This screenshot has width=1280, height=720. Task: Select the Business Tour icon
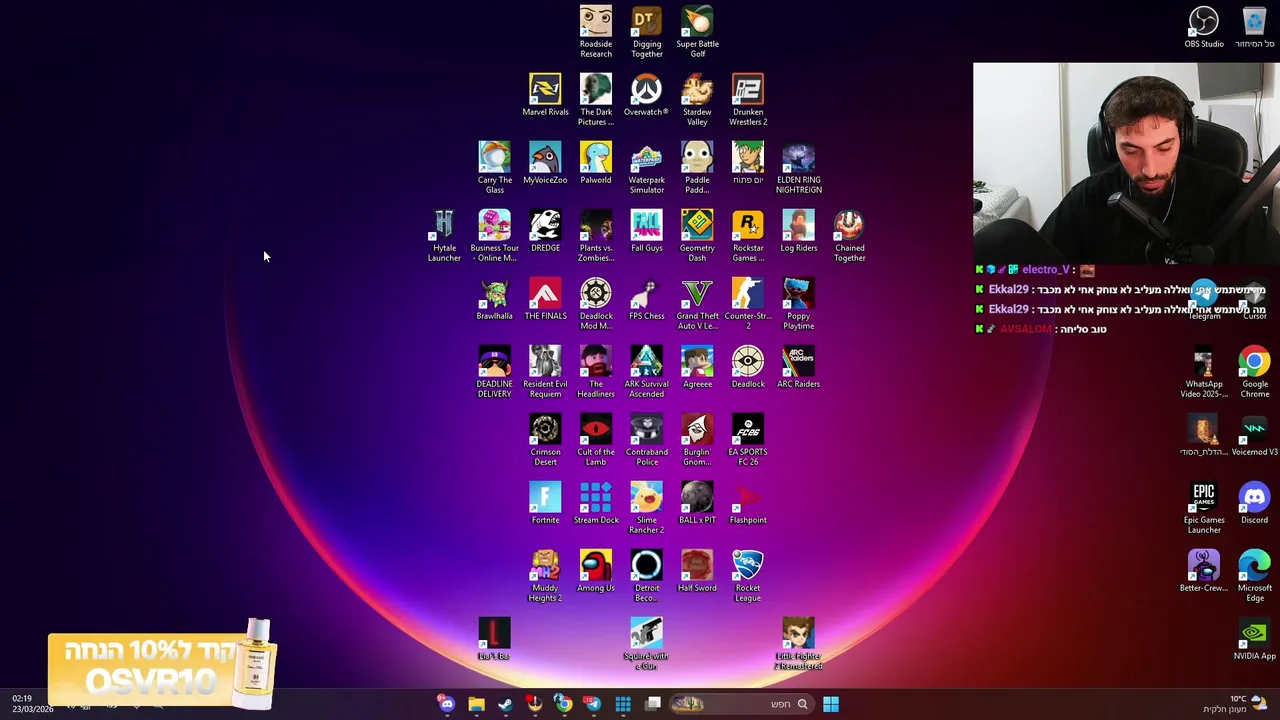(x=494, y=237)
